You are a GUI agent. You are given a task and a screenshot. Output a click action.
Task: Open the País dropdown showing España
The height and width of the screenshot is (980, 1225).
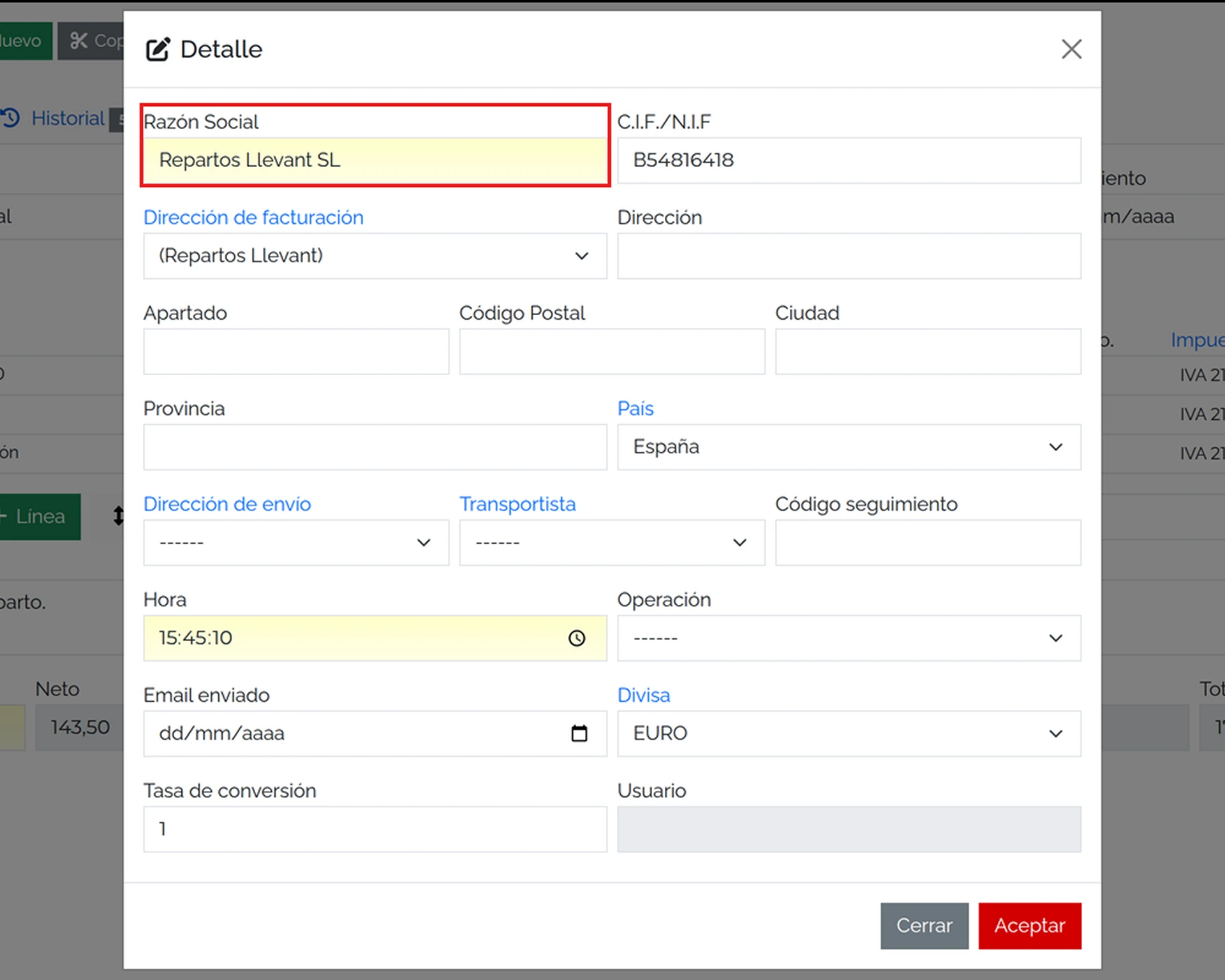pyautogui.click(x=849, y=447)
